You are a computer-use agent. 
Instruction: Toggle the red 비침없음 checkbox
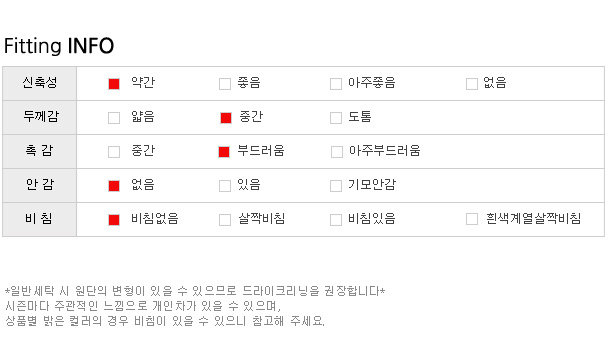coord(114,220)
